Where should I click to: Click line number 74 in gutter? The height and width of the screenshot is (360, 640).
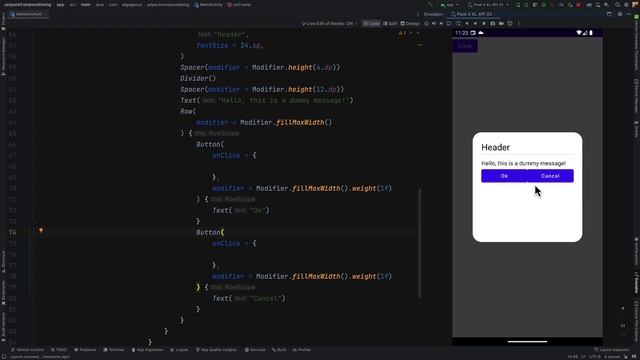(13, 232)
